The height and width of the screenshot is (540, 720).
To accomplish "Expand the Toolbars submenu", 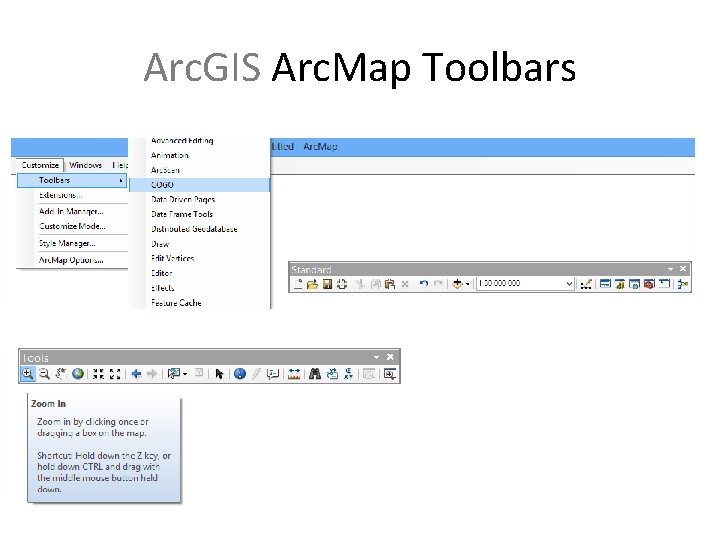I will pyautogui.click(x=72, y=180).
